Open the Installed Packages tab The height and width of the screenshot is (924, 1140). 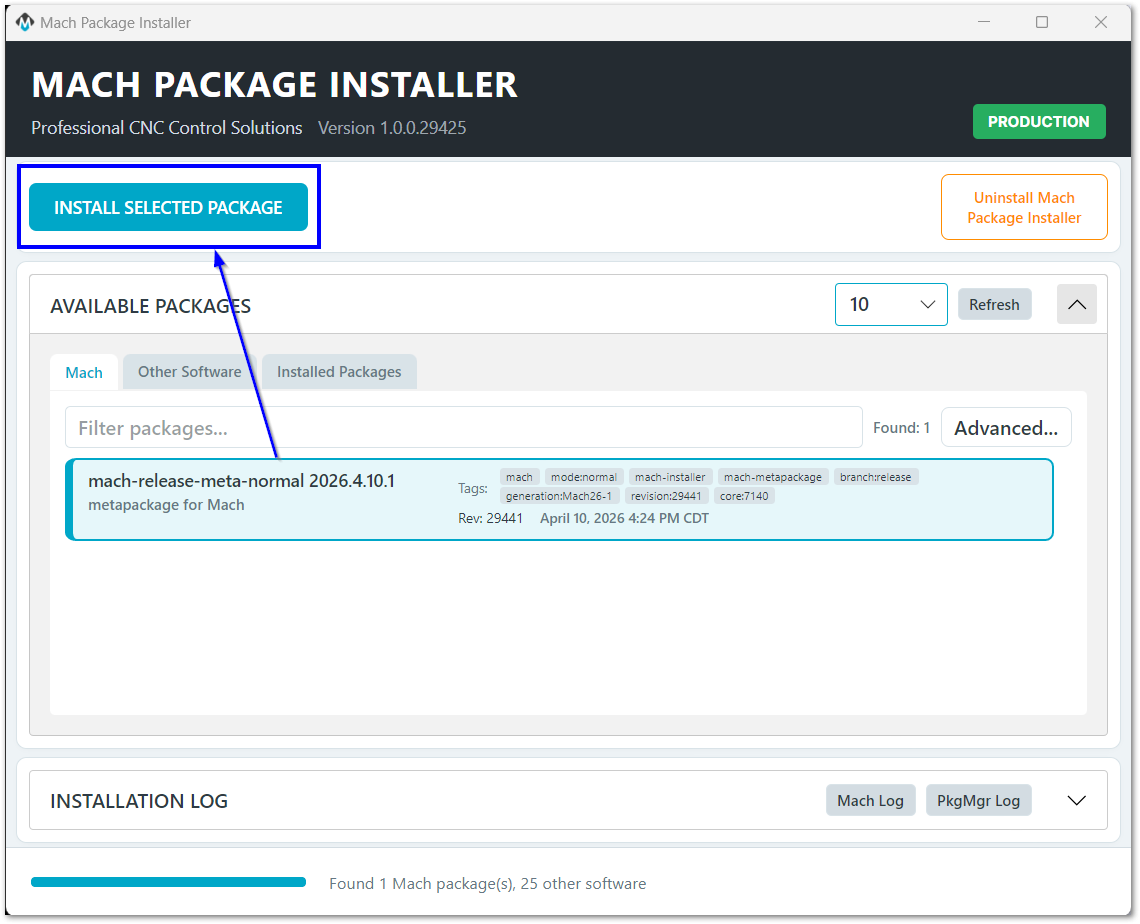click(339, 371)
